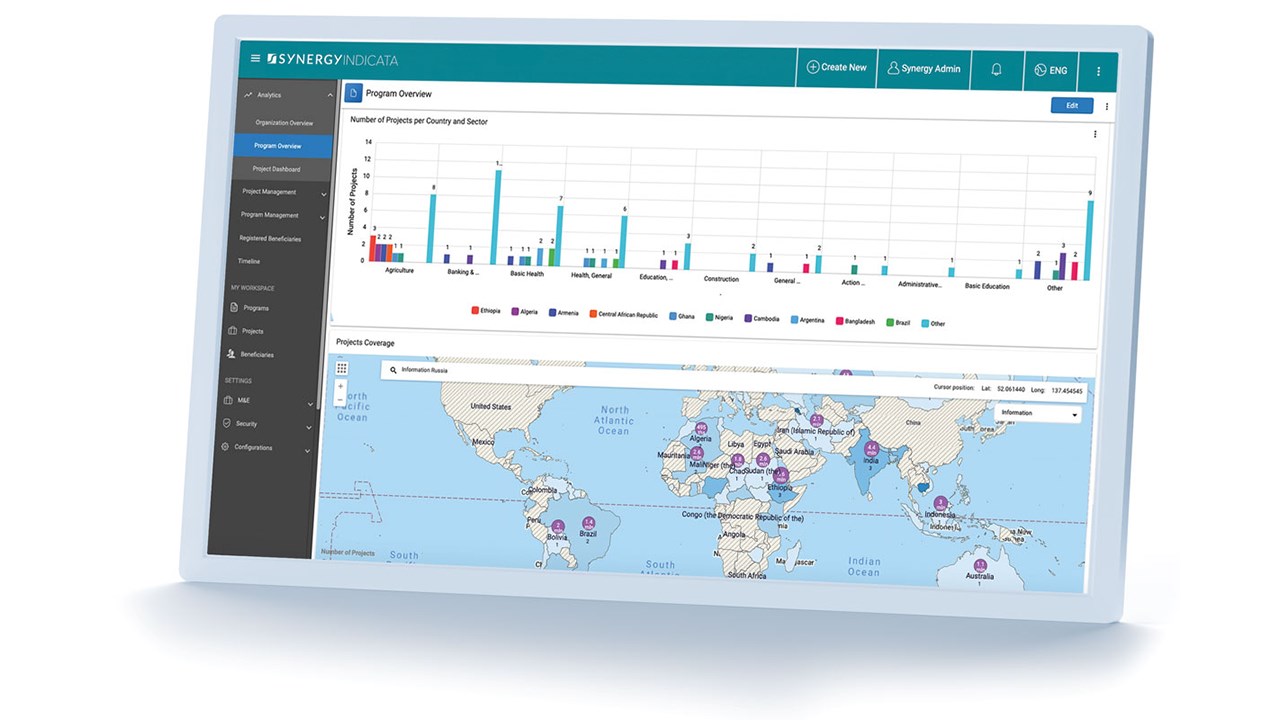Open the chart panel kebab menu
This screenshot has height=720, width=1280.
(x=1094, y=134)
